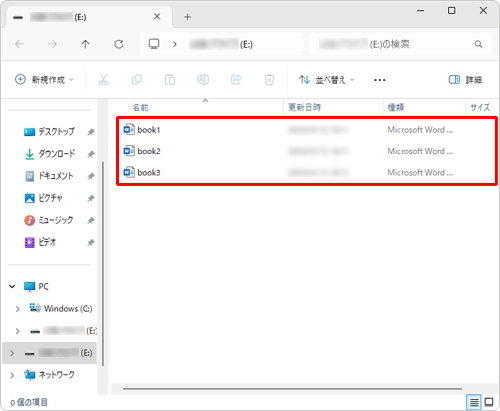
Task: Click the (E:)の検索 search box
Action: click(x=400, y=44)
